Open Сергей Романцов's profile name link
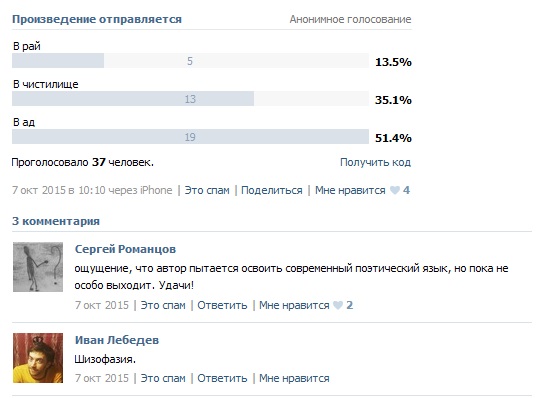Viewport: 543px width, 398px height. coord(125,249)
